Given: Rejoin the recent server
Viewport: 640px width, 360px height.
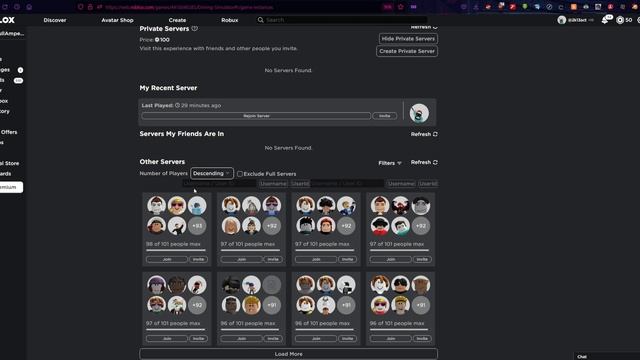Looking at the screenshot, I should 256,116.
